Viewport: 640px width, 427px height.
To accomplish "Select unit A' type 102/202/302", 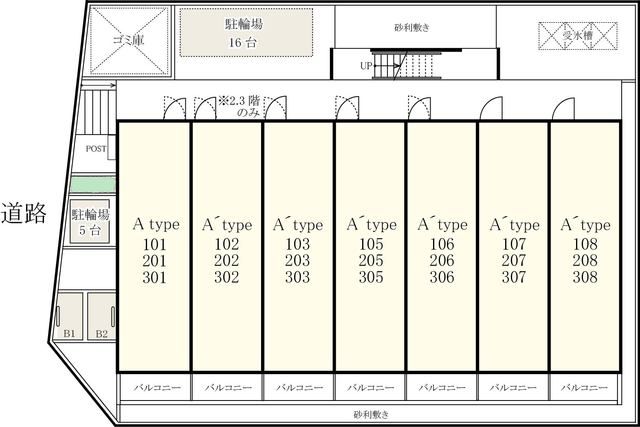I will coord(227,246).
